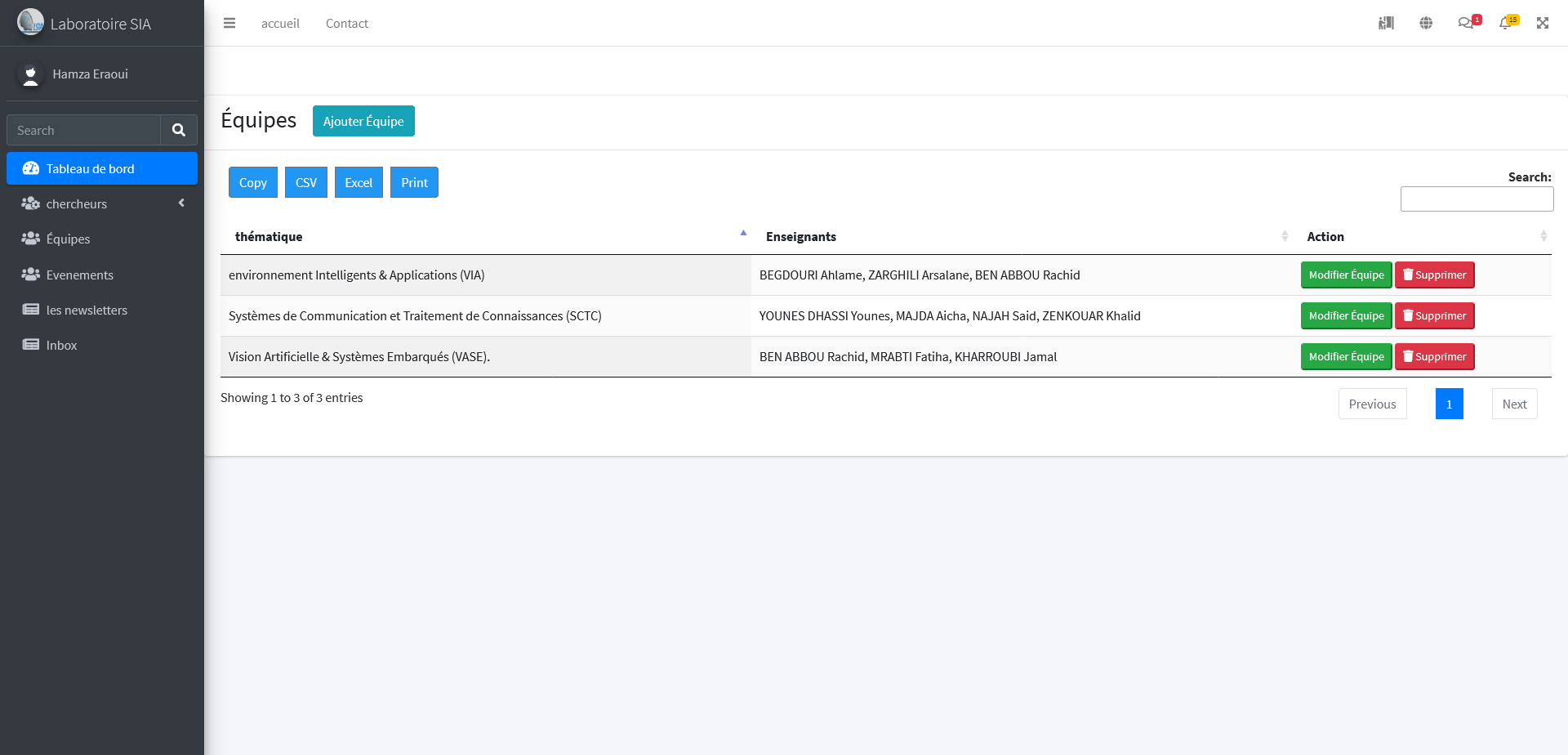Toggle fullscreen with the expand arrows icon

pyautogui.click(x=1543, y=23)
